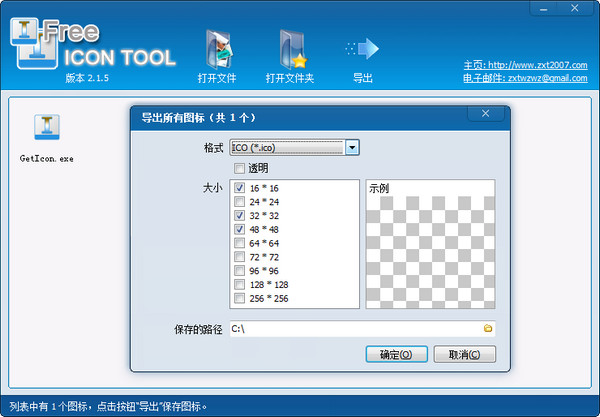Uncheck the 16 * 16 size option
Image resolution: width=600 pixels, height=417 pixels.
tap(239, 188)
